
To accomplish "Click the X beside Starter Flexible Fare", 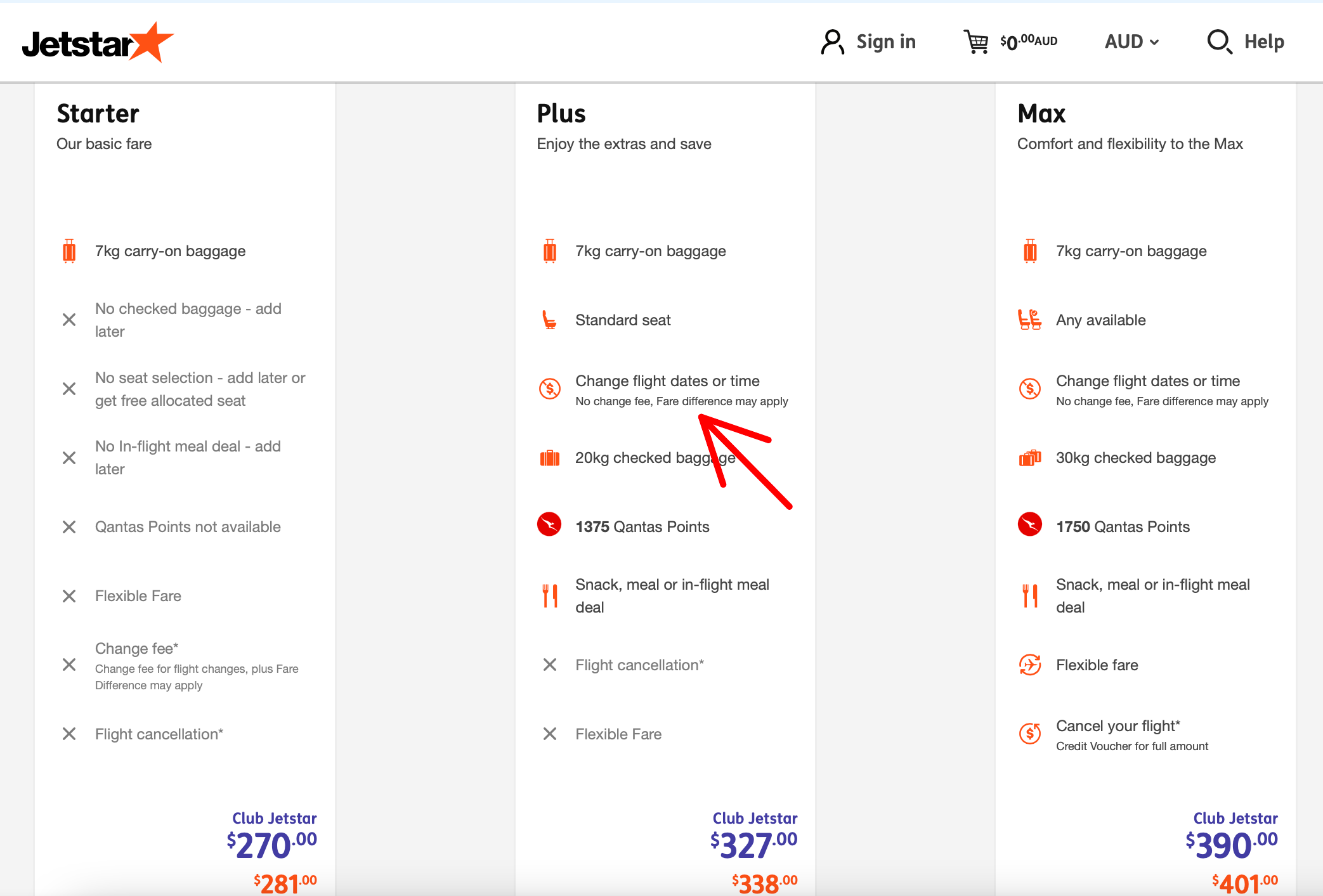I will coord(69,596).
